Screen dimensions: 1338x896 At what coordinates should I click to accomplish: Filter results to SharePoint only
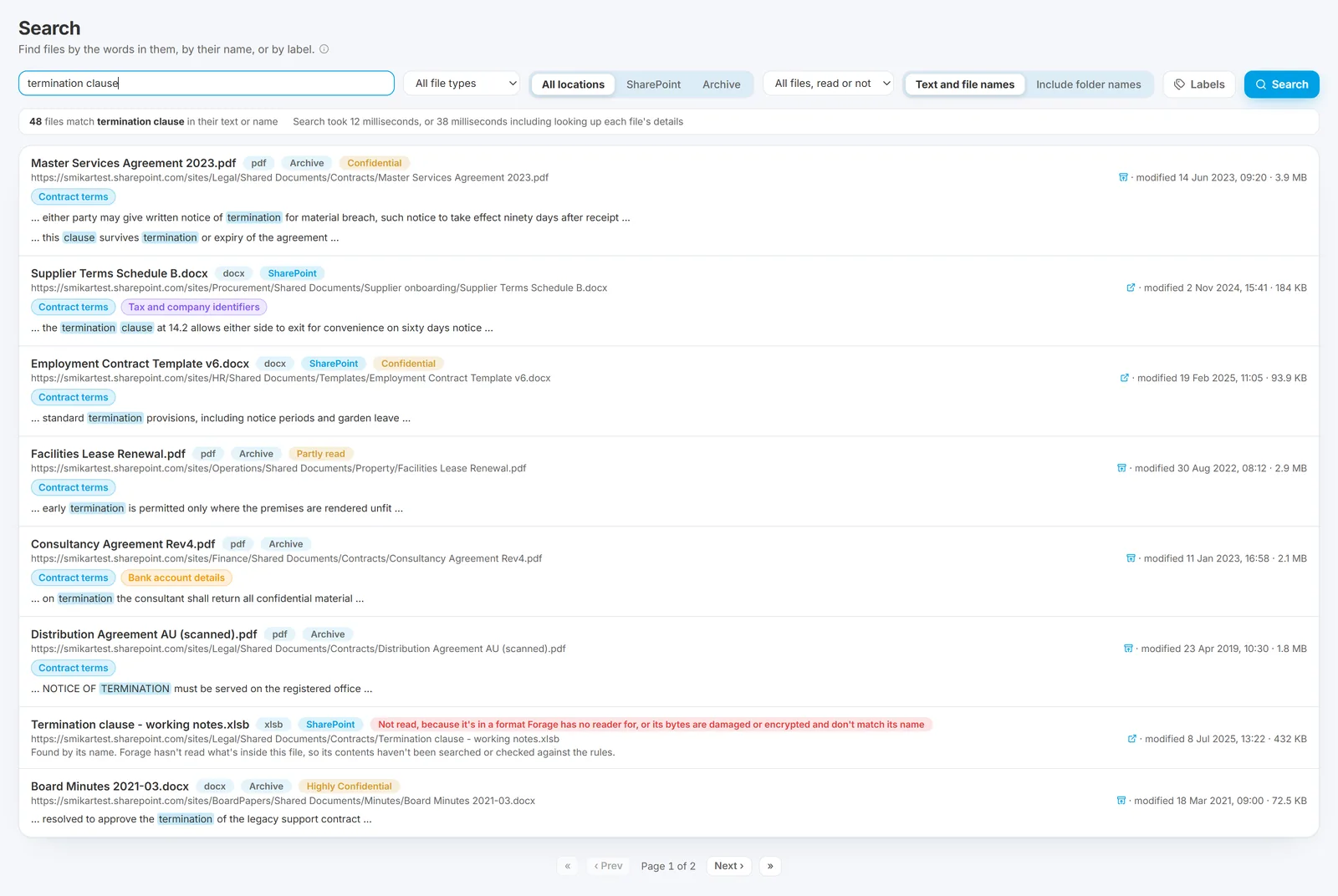click(x=653, y=84)
